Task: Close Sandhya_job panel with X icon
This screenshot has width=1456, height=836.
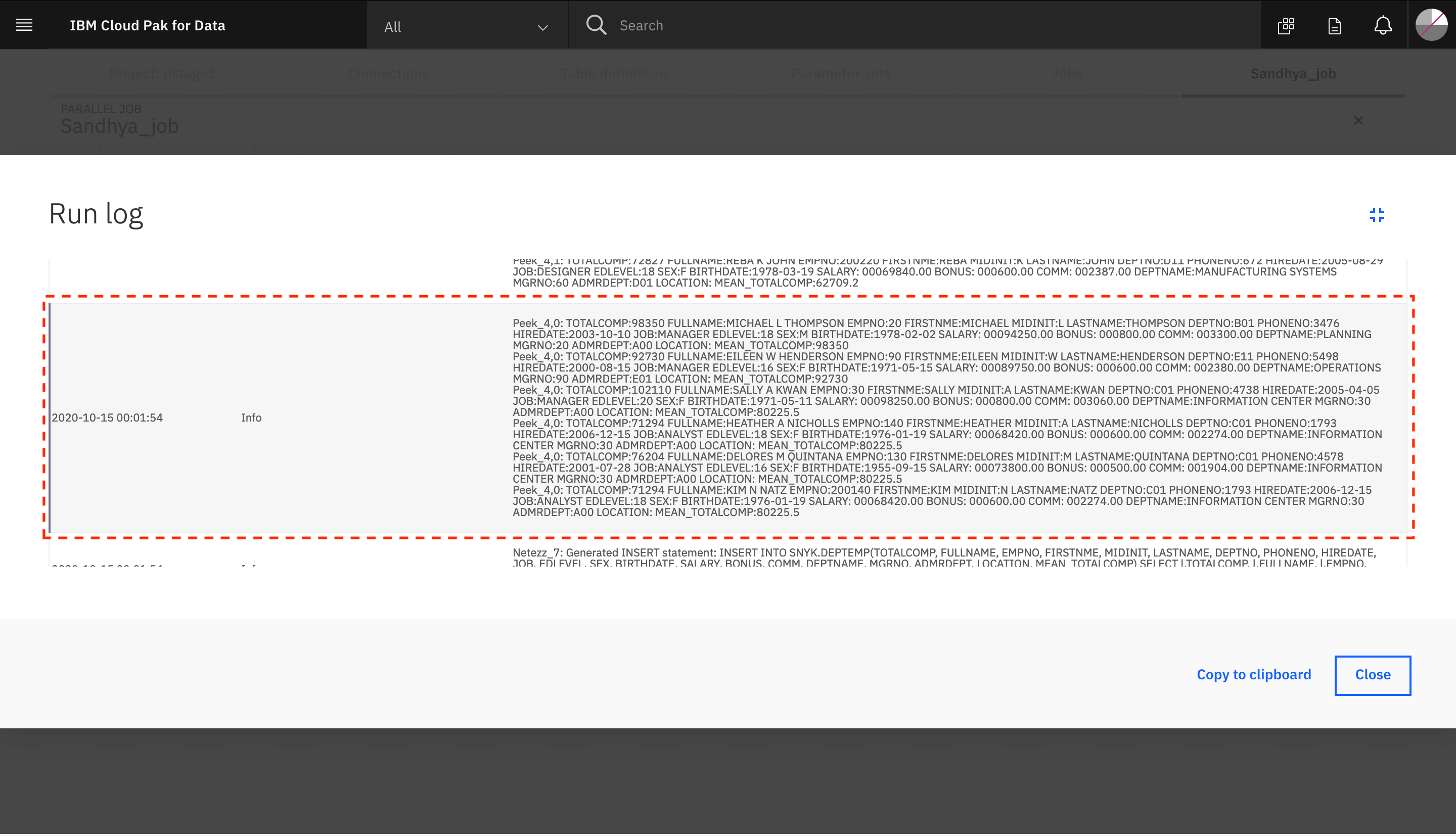Action: click(x=1358, y=121)
